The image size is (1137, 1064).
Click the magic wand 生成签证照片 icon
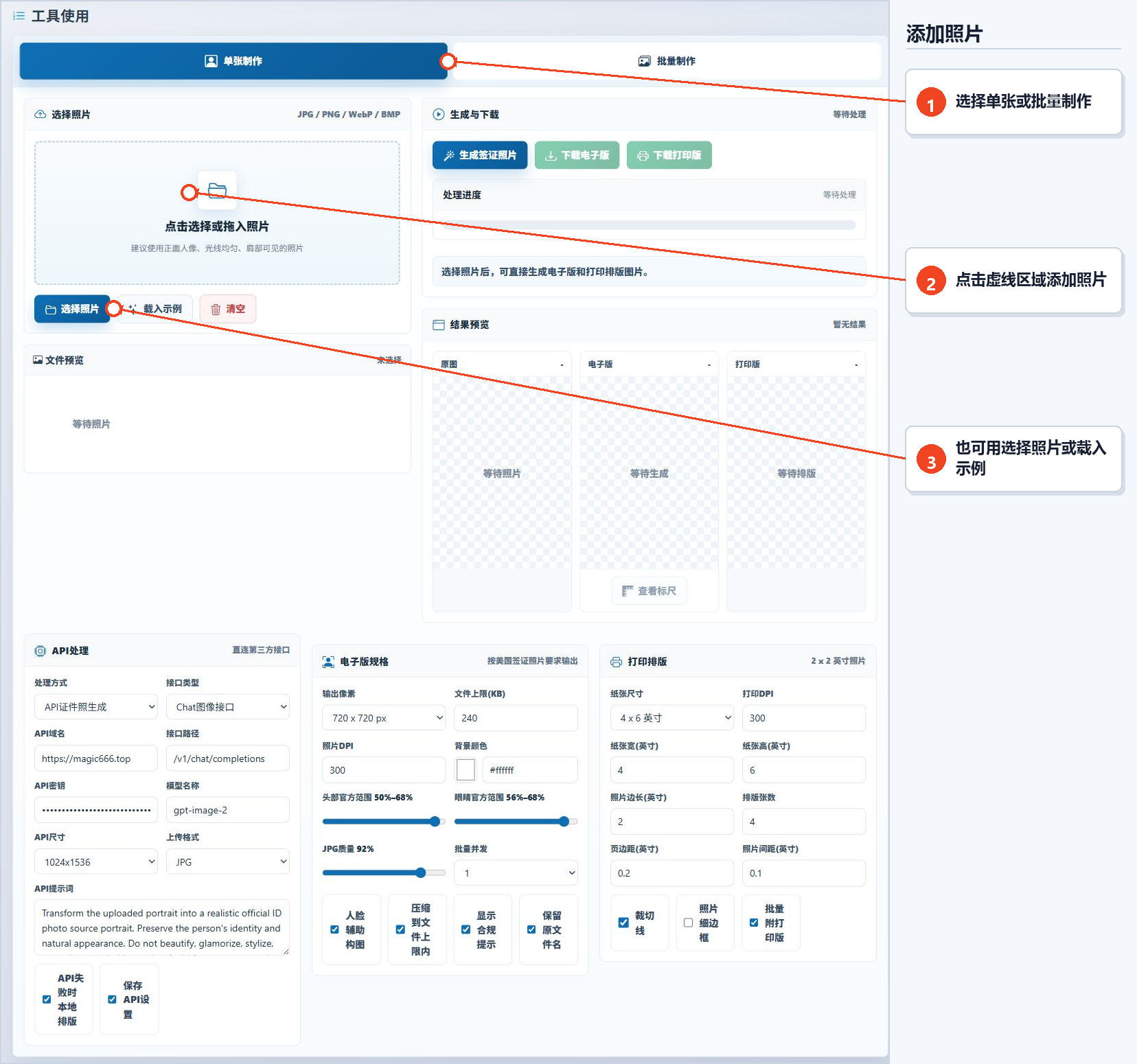coord(449,156)
